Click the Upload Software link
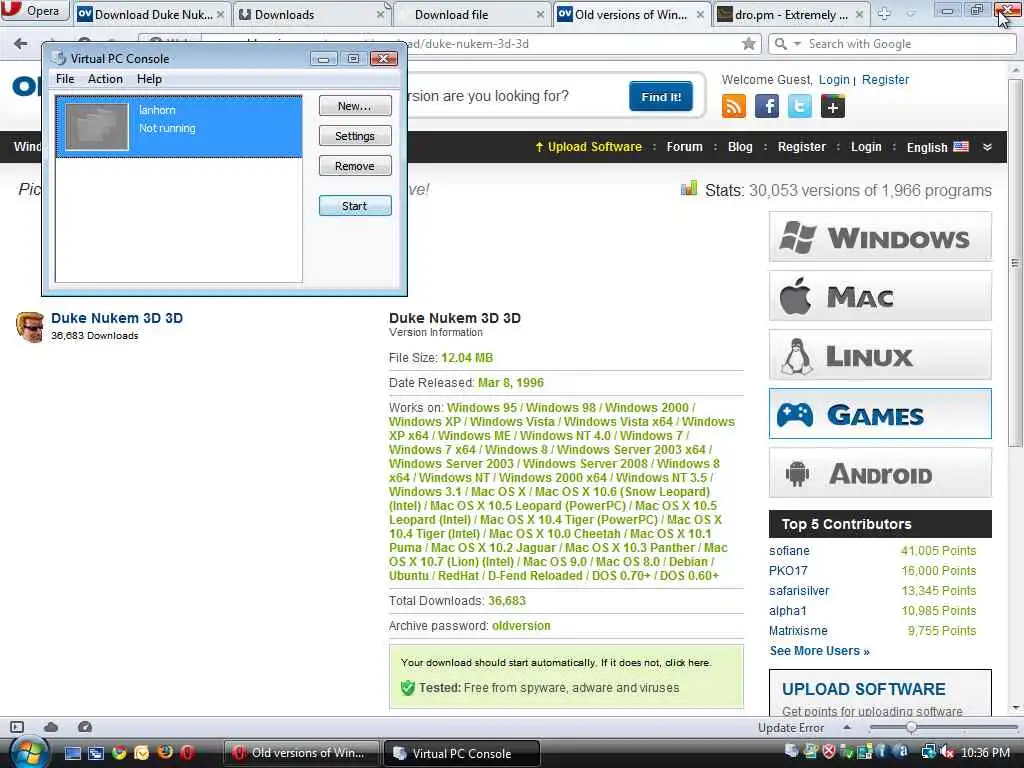This screenshot has height=768, width=1024. pyautogui.click(x=588, y=147)
